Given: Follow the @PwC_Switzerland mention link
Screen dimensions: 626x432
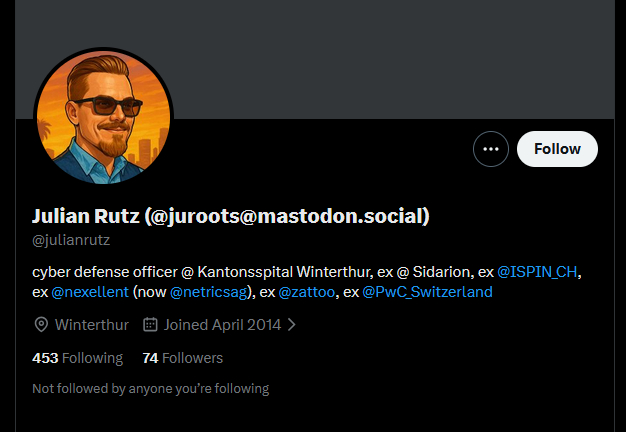Looking at the screenshot, I should click(427, 292).
